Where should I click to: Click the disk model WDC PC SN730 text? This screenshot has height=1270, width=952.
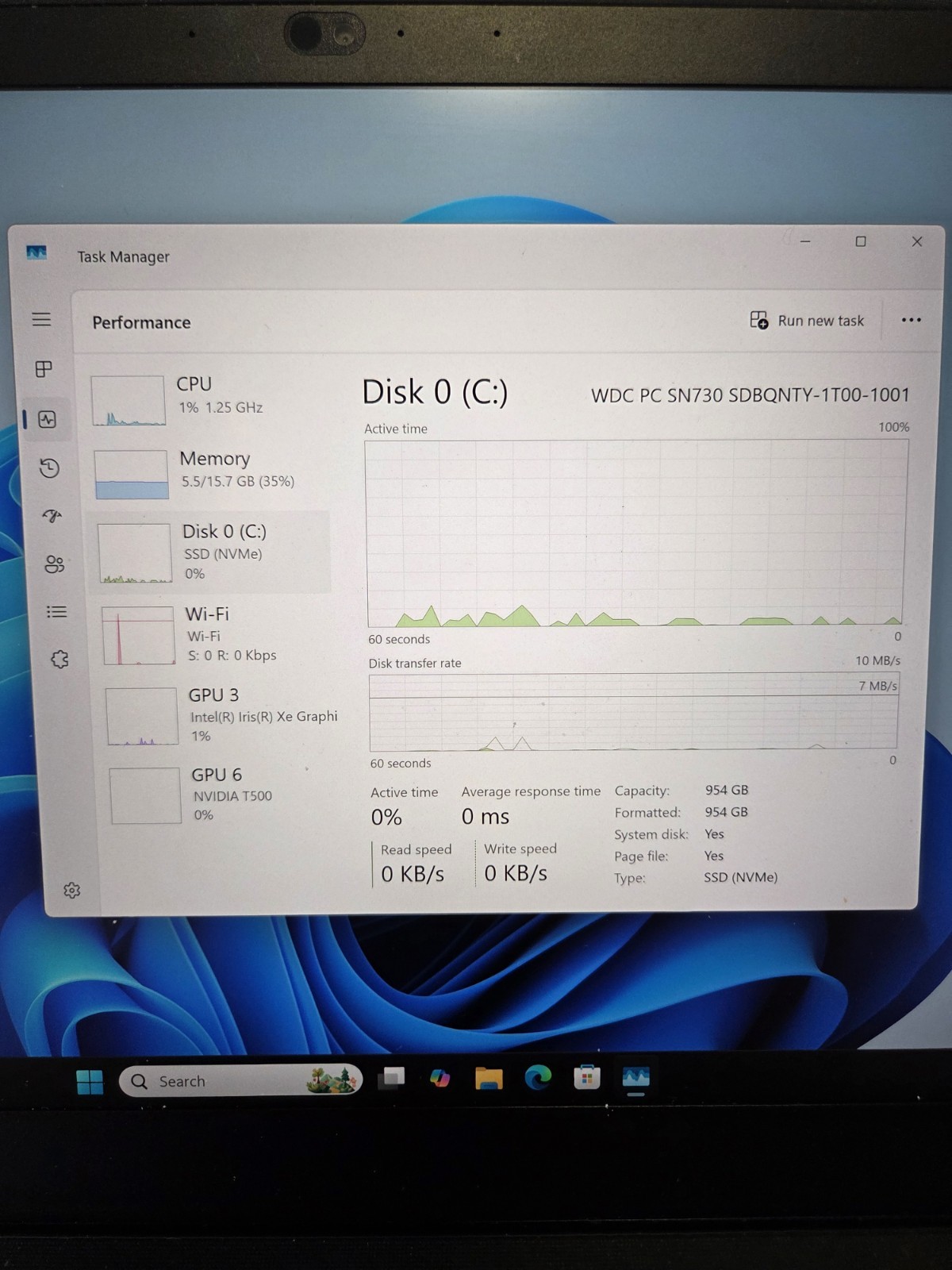point(750,395)
